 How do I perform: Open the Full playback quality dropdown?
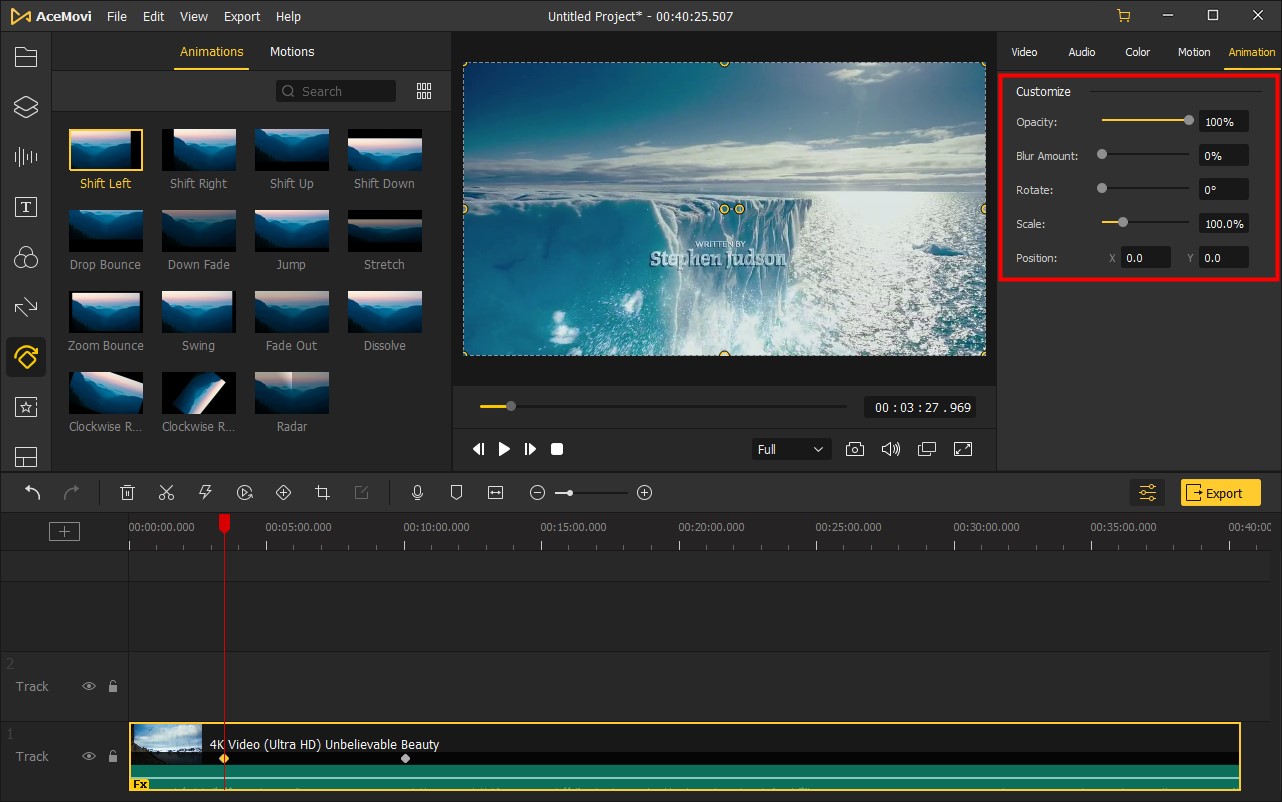click(791, 449)
